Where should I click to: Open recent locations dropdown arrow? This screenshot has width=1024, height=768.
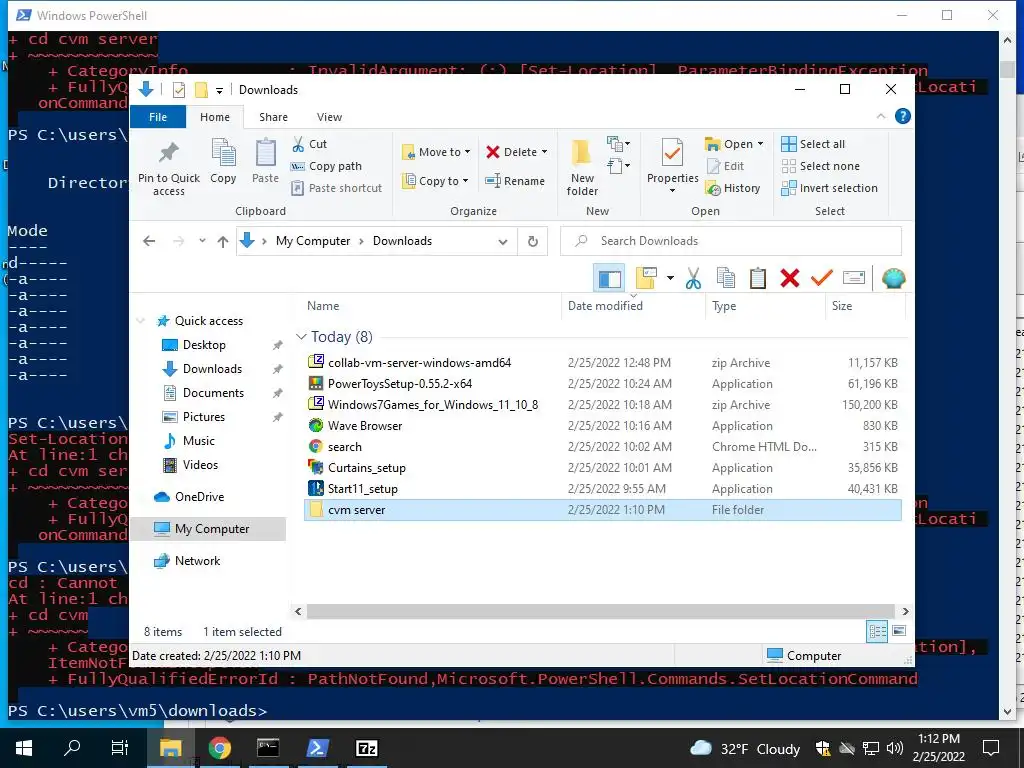coord(202,241)
